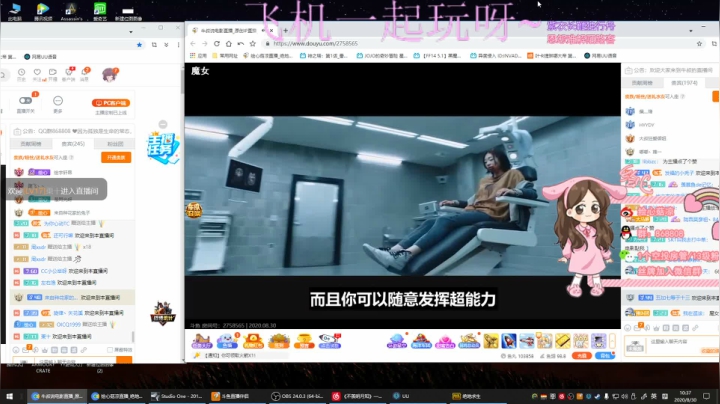Click the orange PC client button
720x404 pixels.
coord(111,103)
